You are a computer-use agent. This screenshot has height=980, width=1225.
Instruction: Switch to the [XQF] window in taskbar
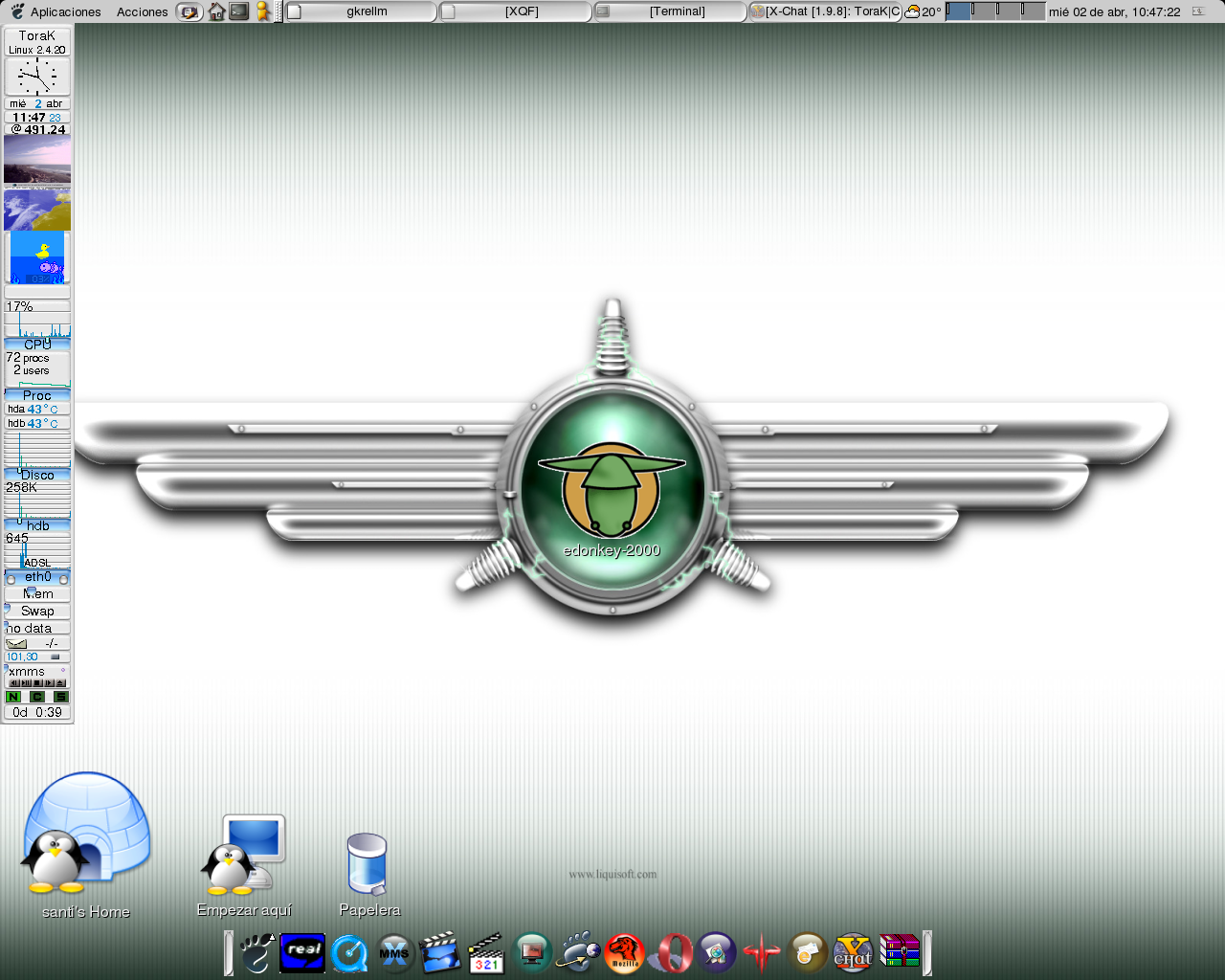[515, 11]
